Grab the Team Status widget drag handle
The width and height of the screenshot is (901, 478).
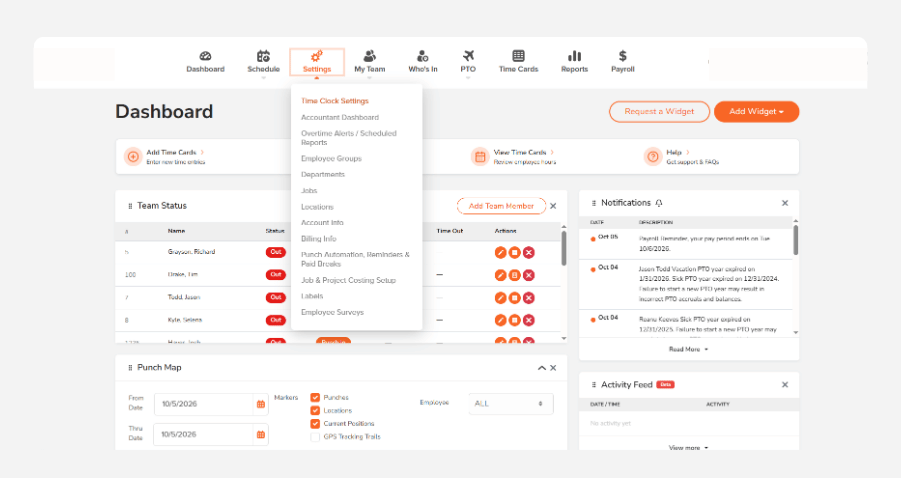130,206
